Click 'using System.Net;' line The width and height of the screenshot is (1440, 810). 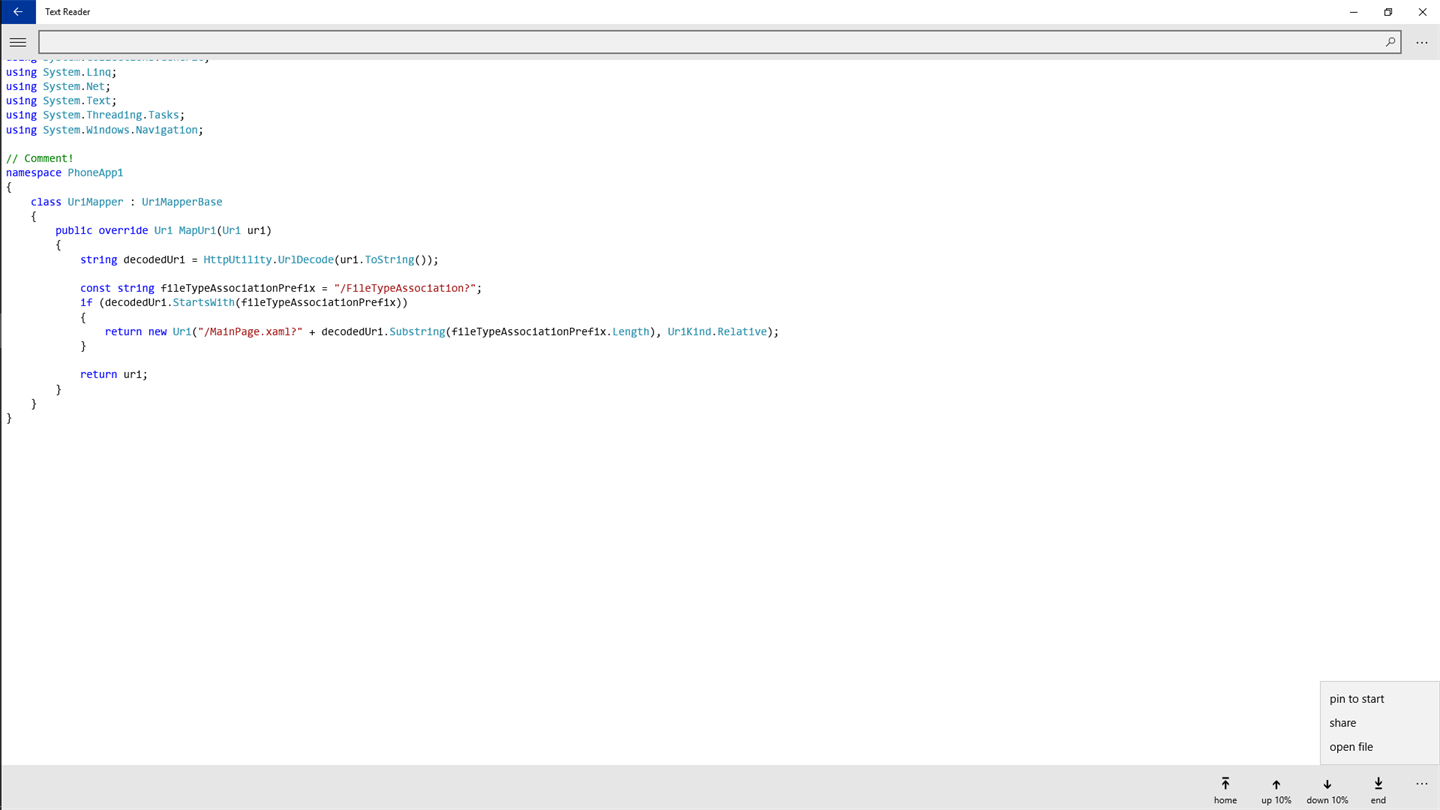(58, 87)
